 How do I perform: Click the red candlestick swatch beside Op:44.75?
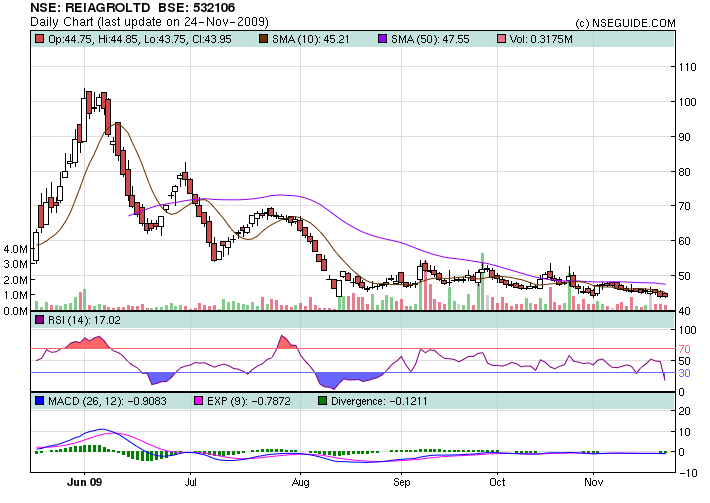point(39,39)
